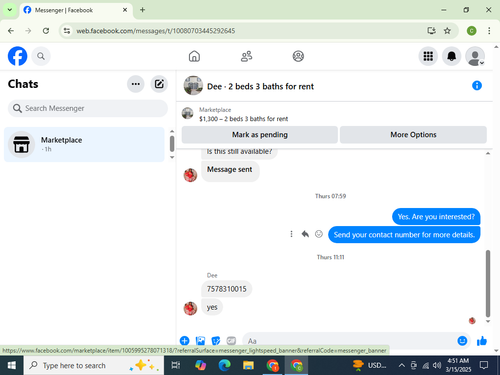Select the Messenger | Facebook tab
This screenshot has height=375, width=500.
76,10
